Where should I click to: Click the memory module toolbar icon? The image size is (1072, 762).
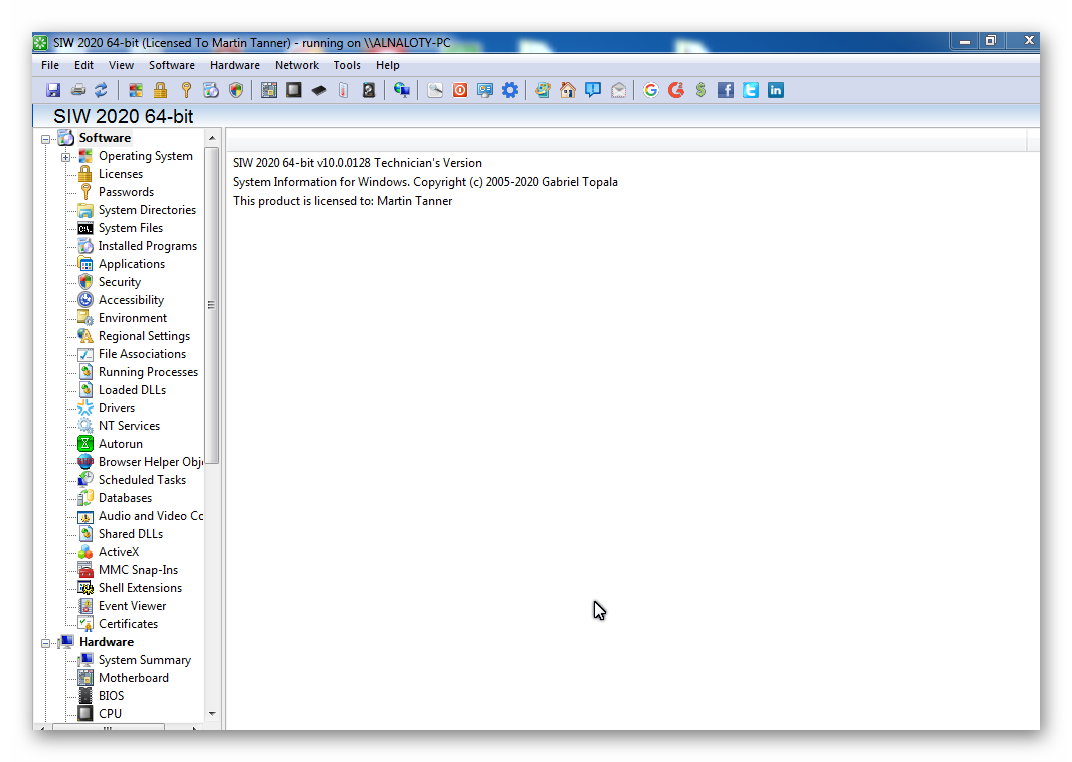point(319,90)
